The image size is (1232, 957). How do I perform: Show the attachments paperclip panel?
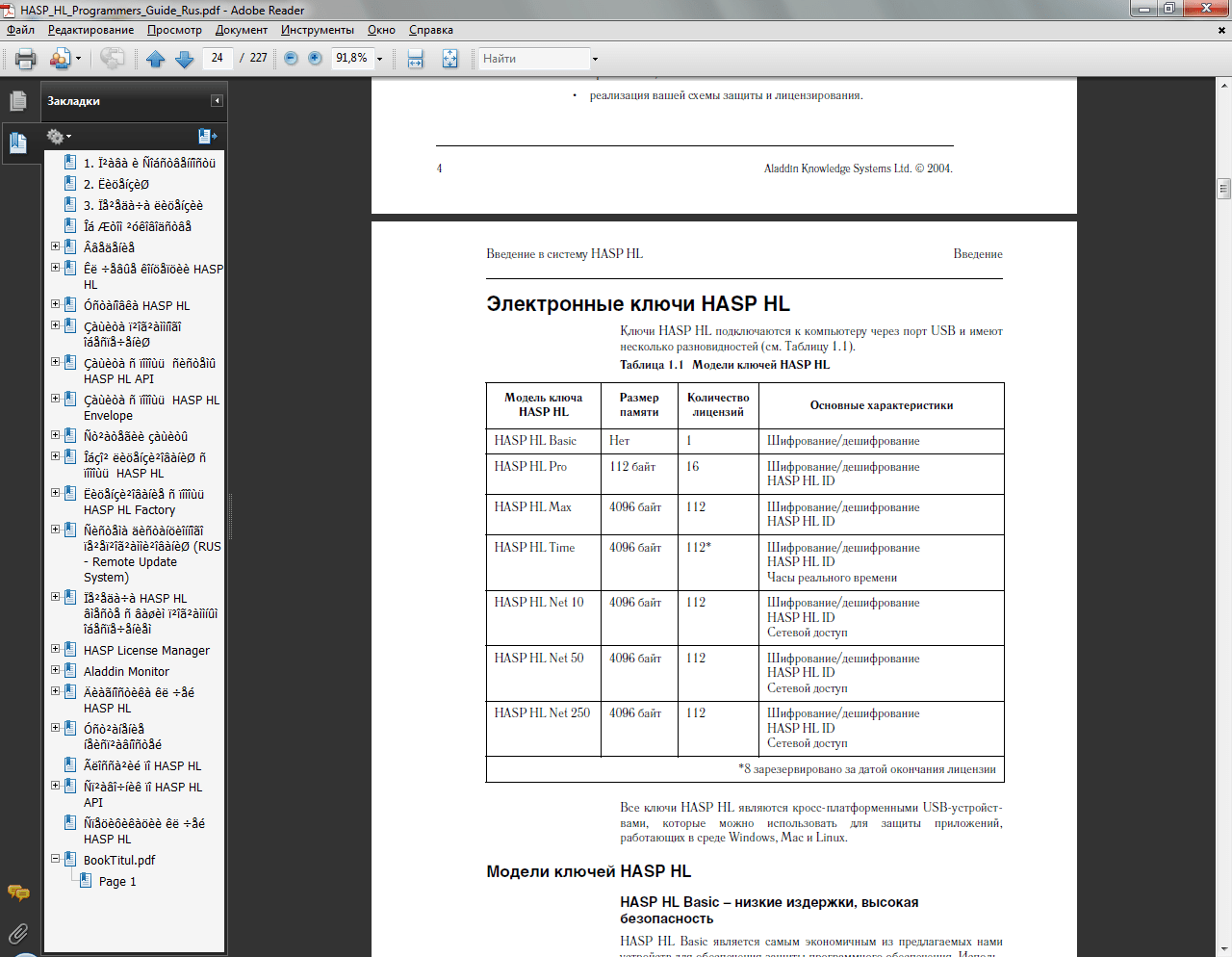point(17,932)
